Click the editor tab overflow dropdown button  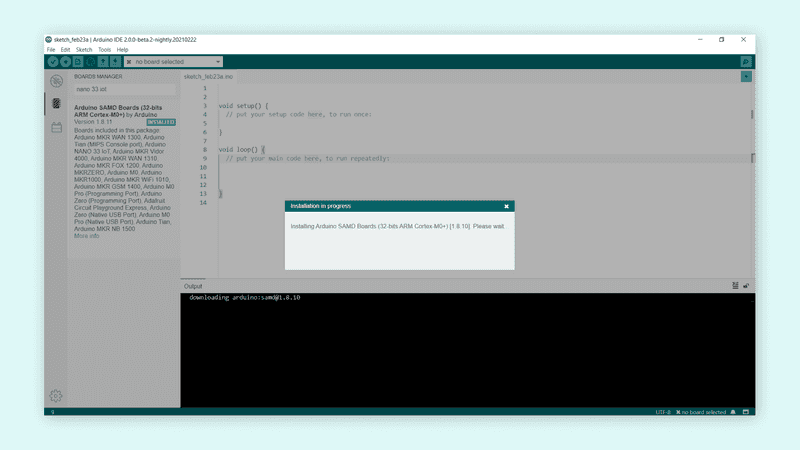pos(746,77)
